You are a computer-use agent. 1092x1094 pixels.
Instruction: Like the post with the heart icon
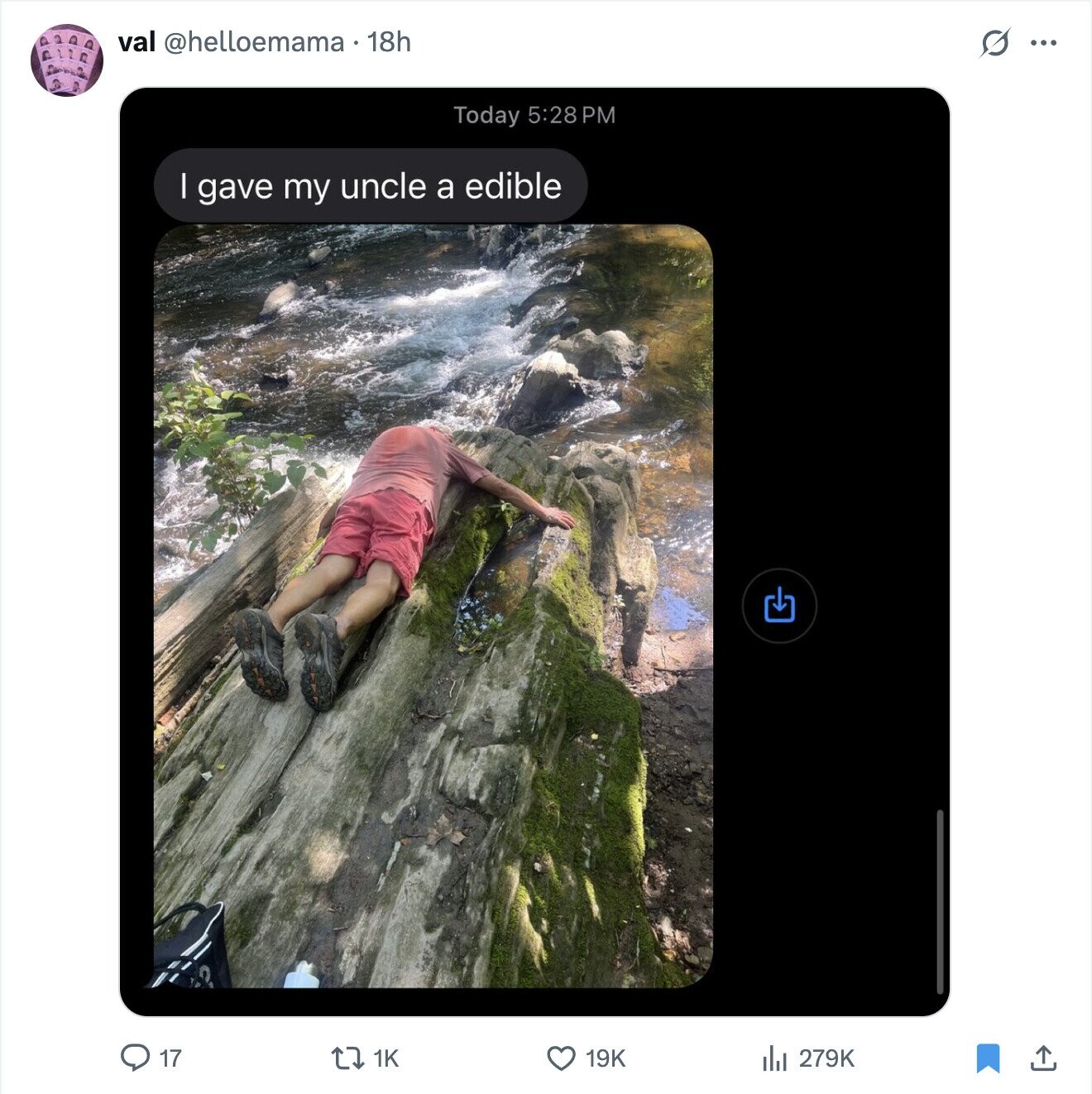click(x=562, y=1058)
